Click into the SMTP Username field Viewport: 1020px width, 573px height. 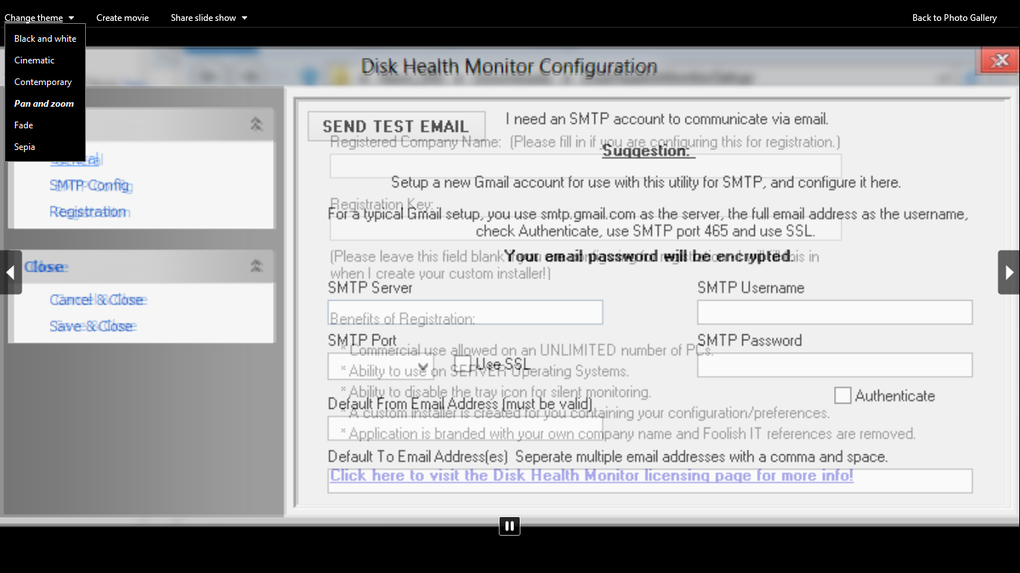pyautogui.click(x=835, y=312)
